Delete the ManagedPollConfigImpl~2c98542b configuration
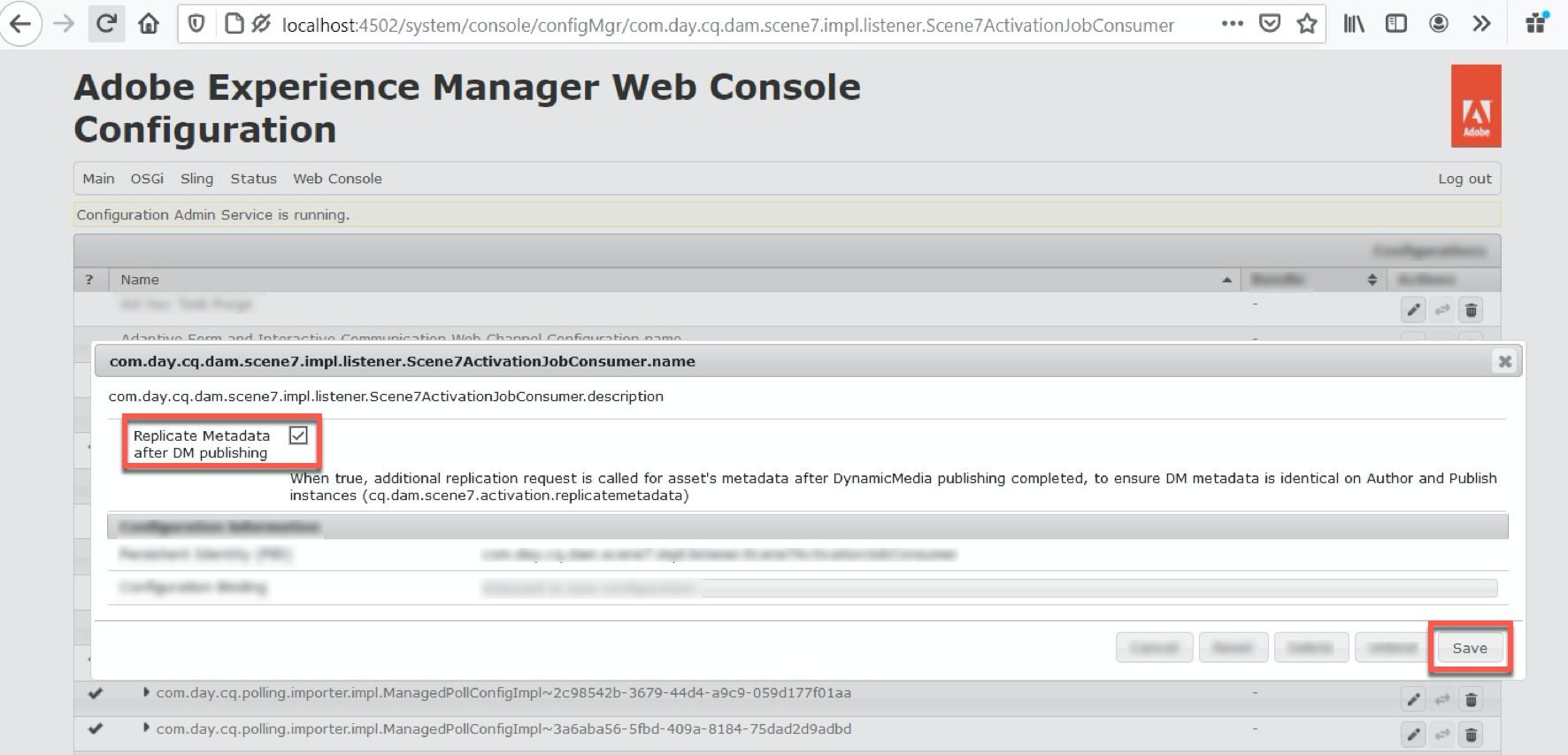1568x755 pixels. (x=1471, y=699)
